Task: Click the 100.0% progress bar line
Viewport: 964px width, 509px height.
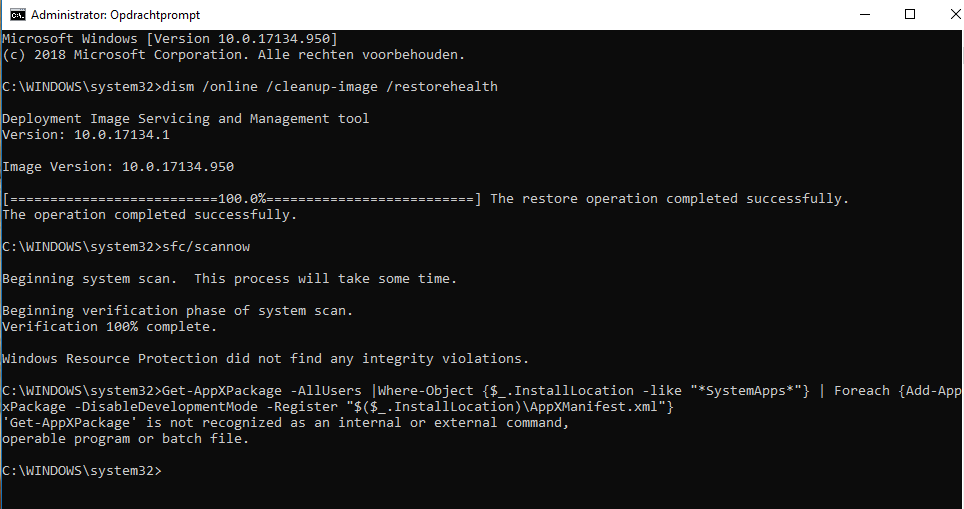Action: pyautogui.click(x=242, y=199)
